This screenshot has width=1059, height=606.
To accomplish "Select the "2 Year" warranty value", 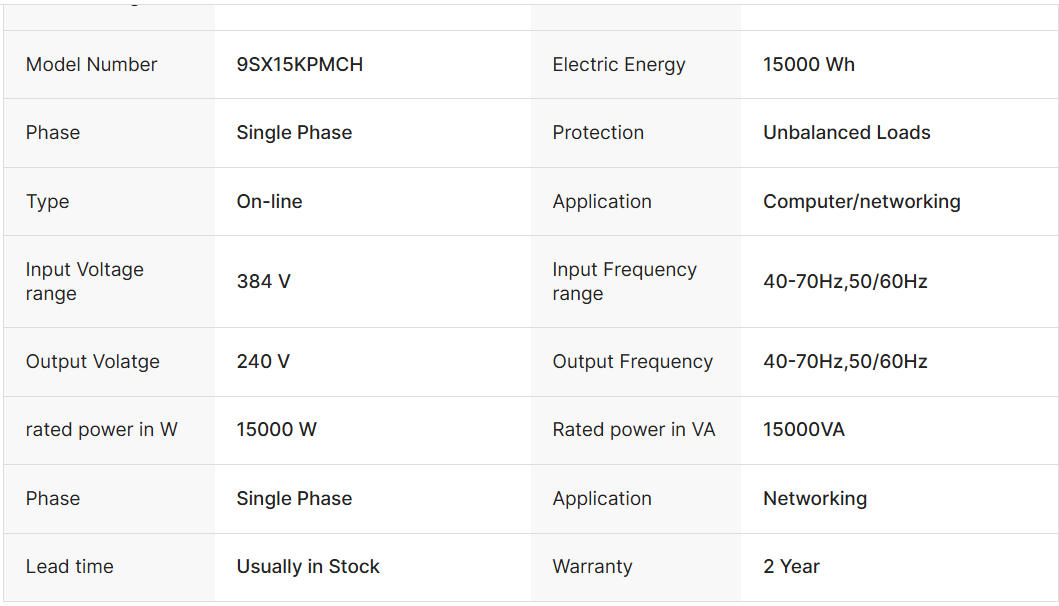I will pos(791,566).
